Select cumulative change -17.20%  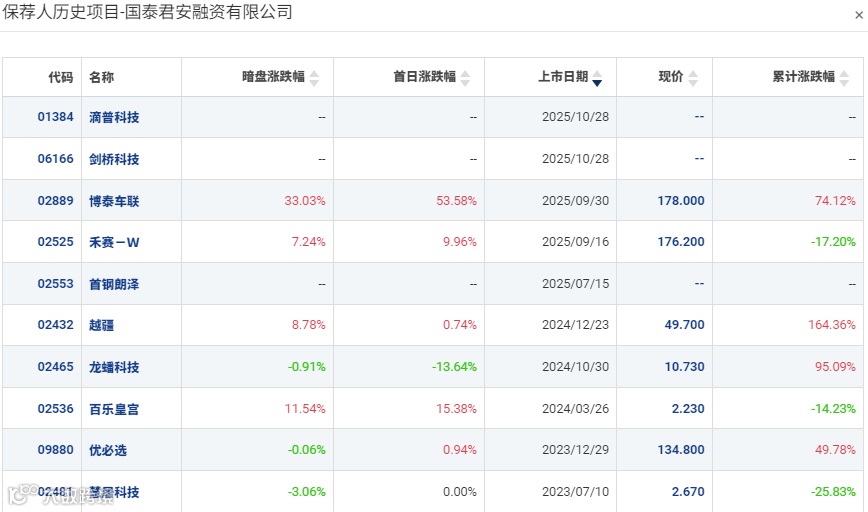pos(834,242)
